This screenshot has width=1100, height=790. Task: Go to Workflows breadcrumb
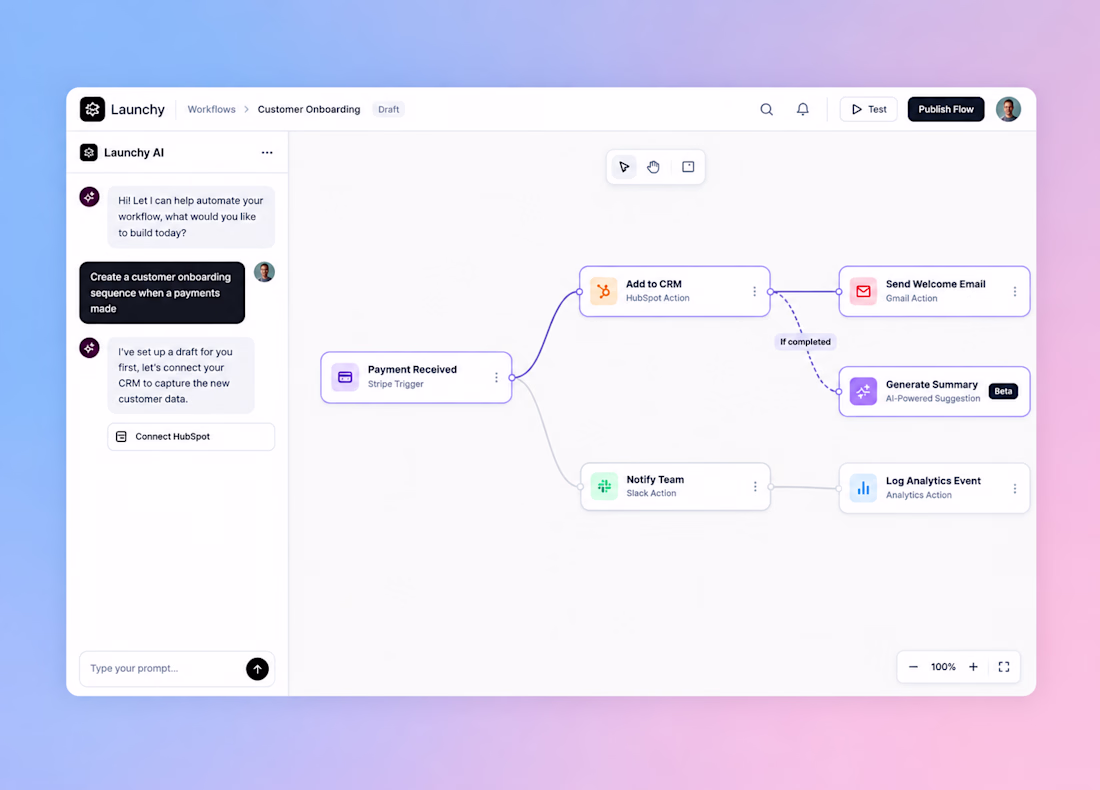(211, 109)
